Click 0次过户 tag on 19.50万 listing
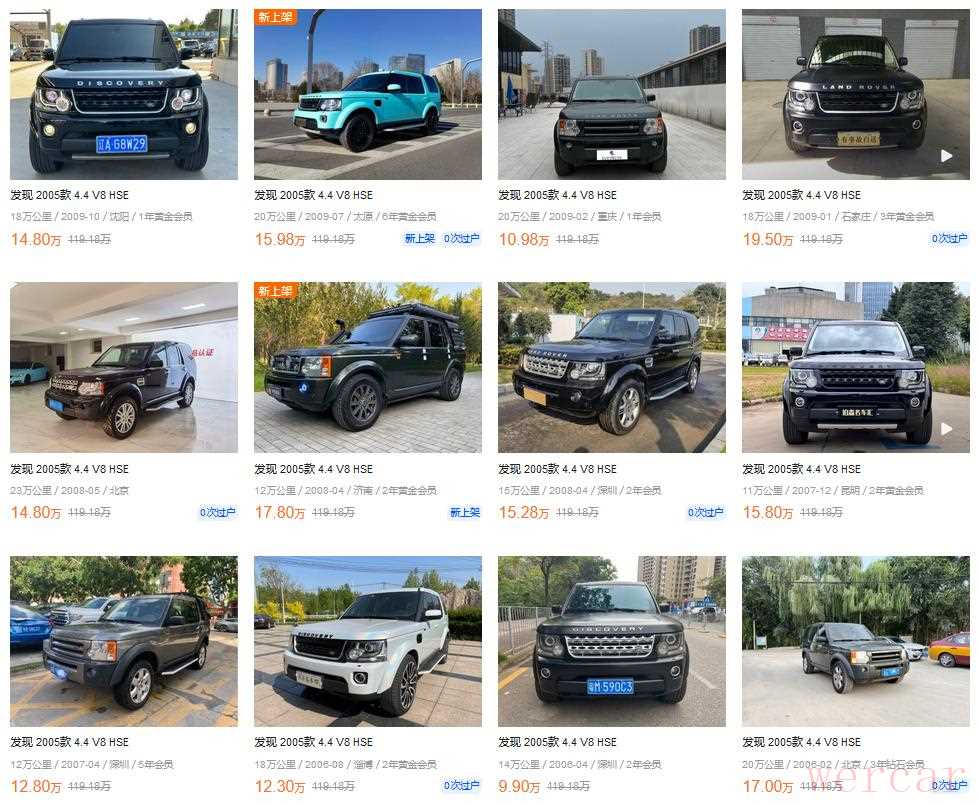The height and width of the screenshot is (805, 979). click(x=949, y=239)
